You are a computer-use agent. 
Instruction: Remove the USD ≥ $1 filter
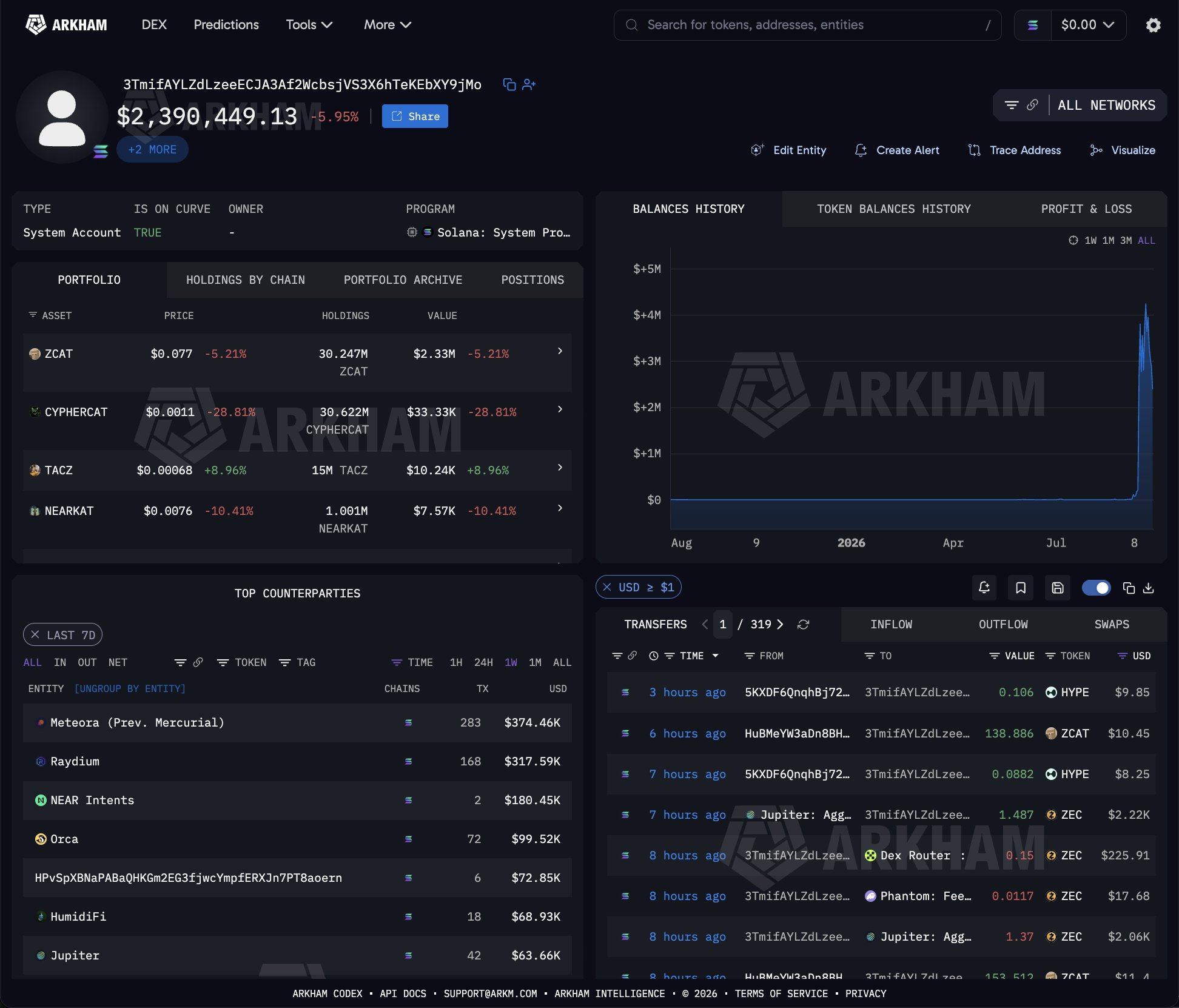click(x=607, y=587)
